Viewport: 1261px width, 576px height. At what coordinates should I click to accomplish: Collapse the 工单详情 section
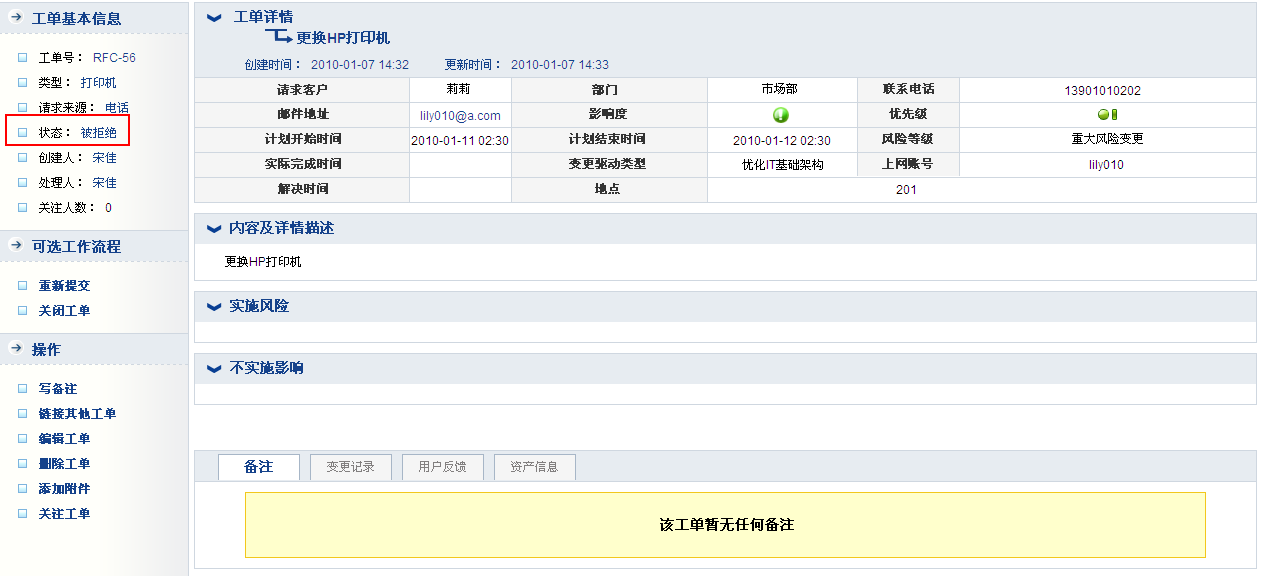tap(213, 18)
